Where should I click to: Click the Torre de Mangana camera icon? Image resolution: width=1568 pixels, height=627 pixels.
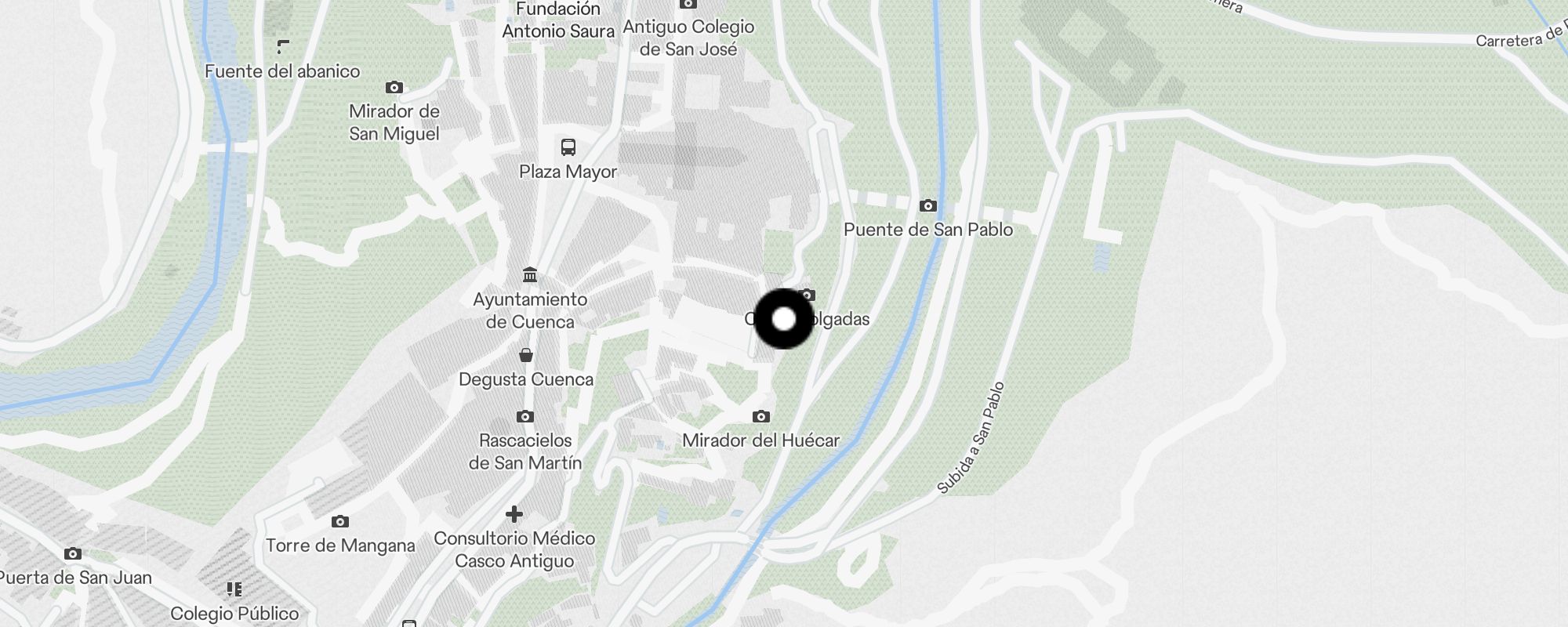340,521
